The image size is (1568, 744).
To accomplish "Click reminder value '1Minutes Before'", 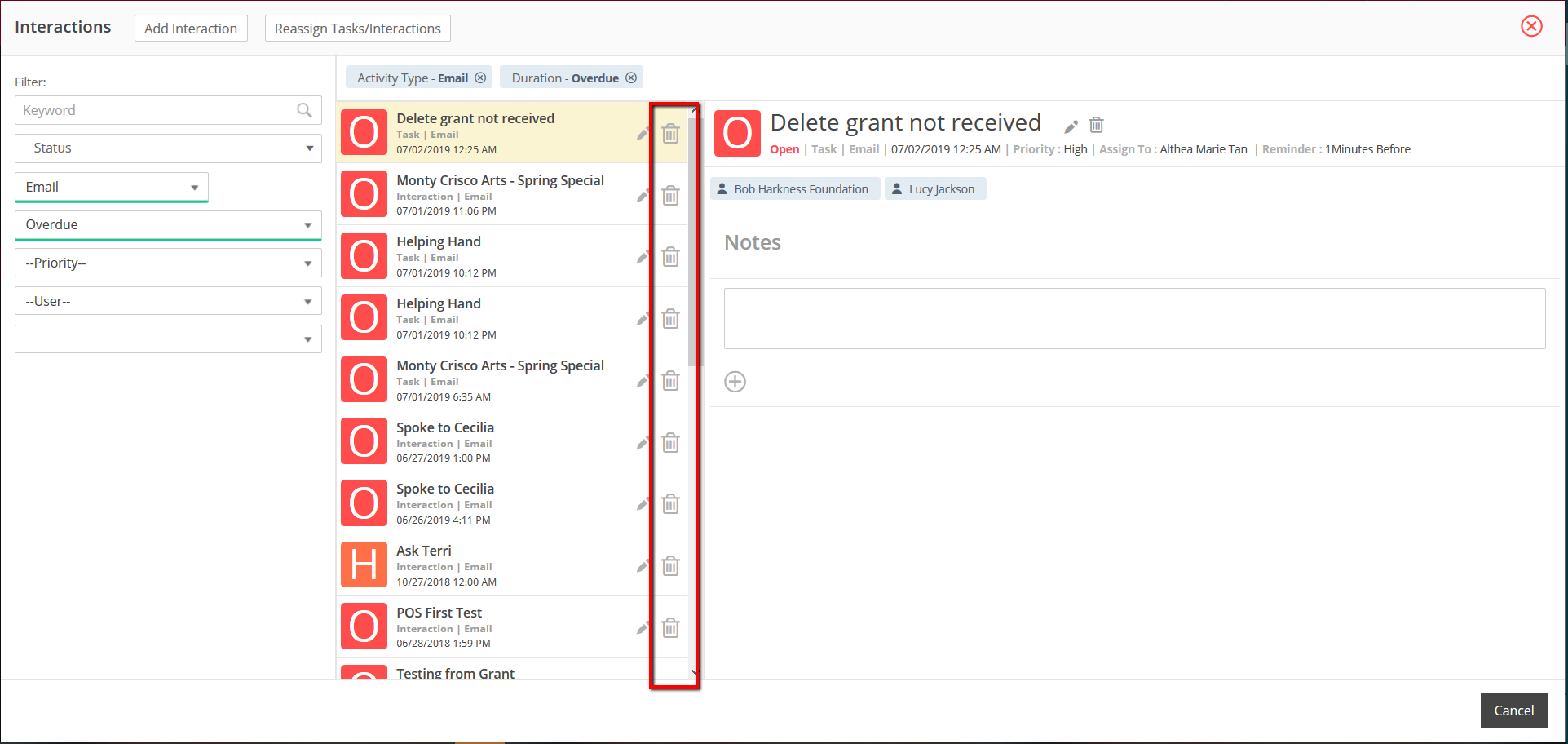I will [x=1367, y=149].
